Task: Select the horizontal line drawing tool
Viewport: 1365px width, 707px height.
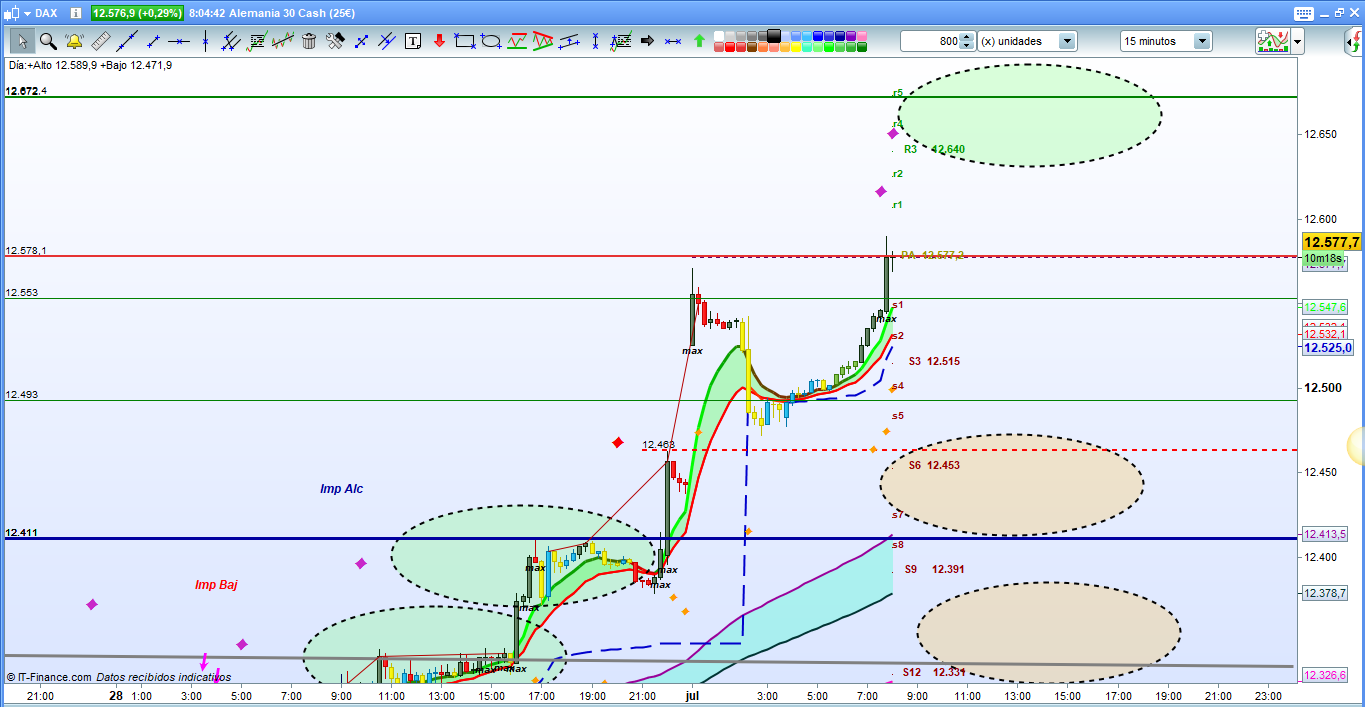Action: coord(178,41)
